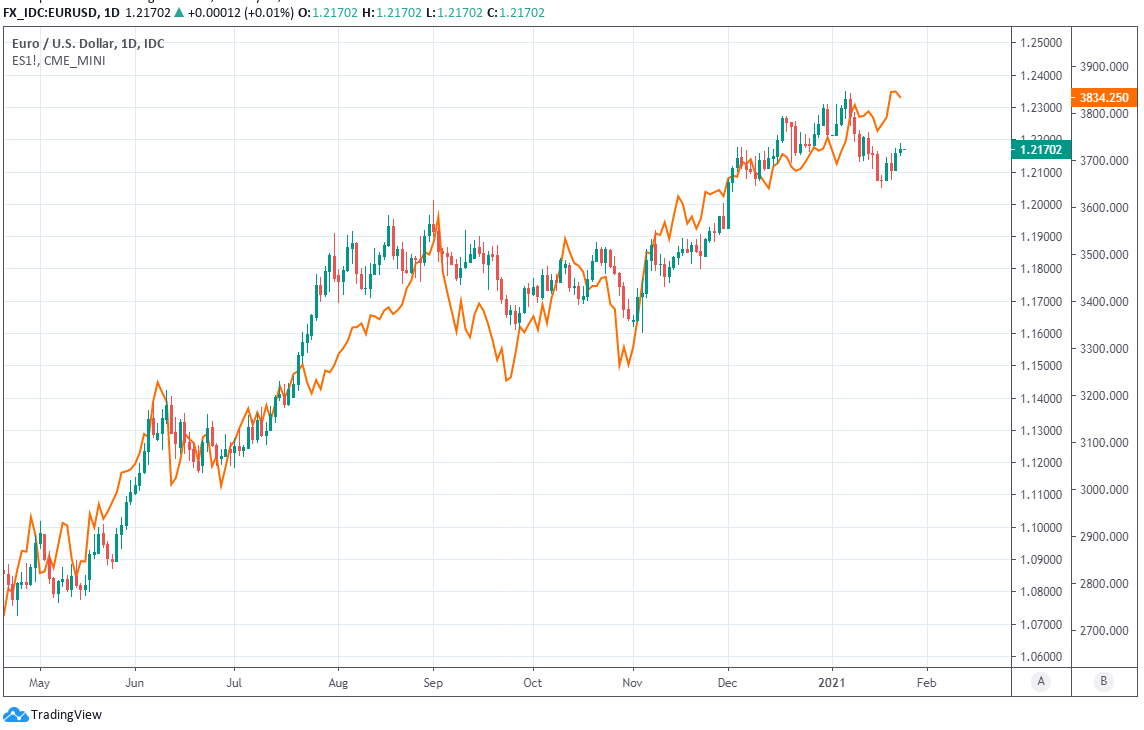Screen dimensions: 1144x730
Task: Click the 2021 label on time axis
Action: [x=832, y=682]
